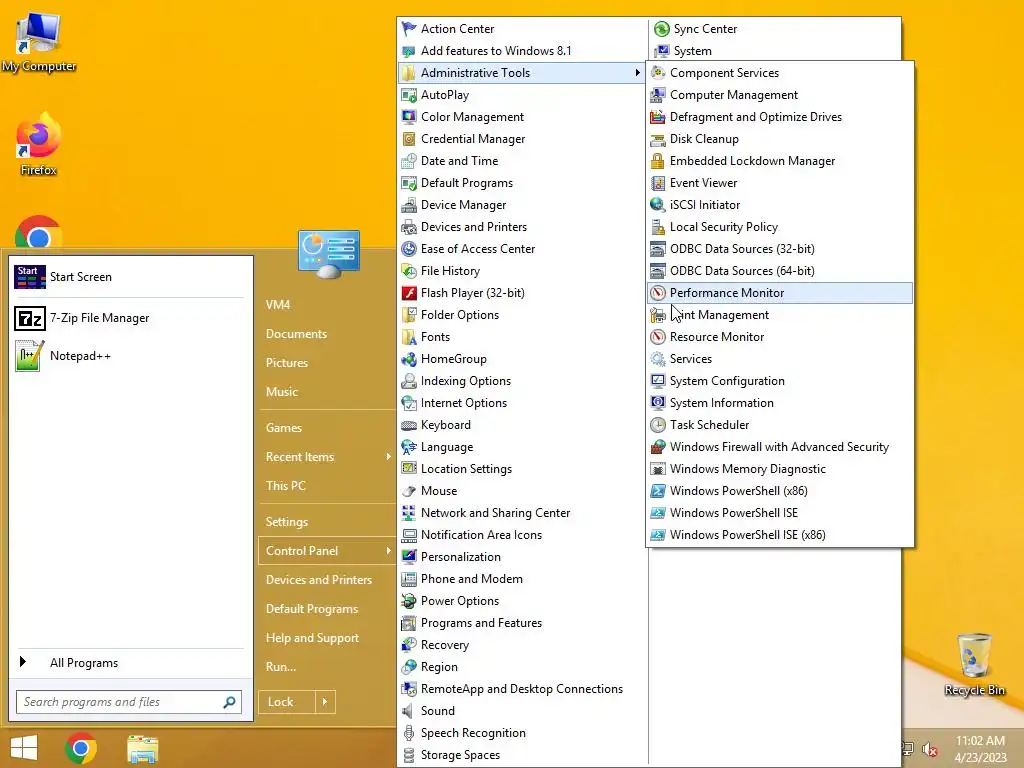
Task: Open This PC link
Action: pos(285,485)
